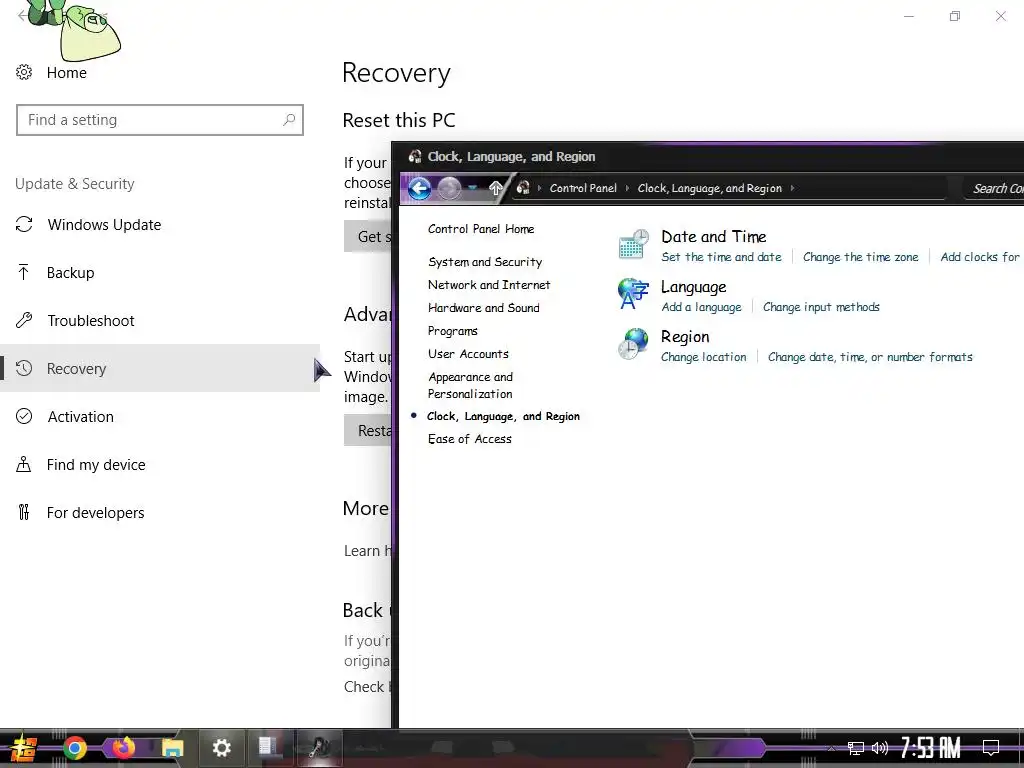This screenshot has height=768, width=1024.
Task: Click Change input methods link
Action: 821,307
